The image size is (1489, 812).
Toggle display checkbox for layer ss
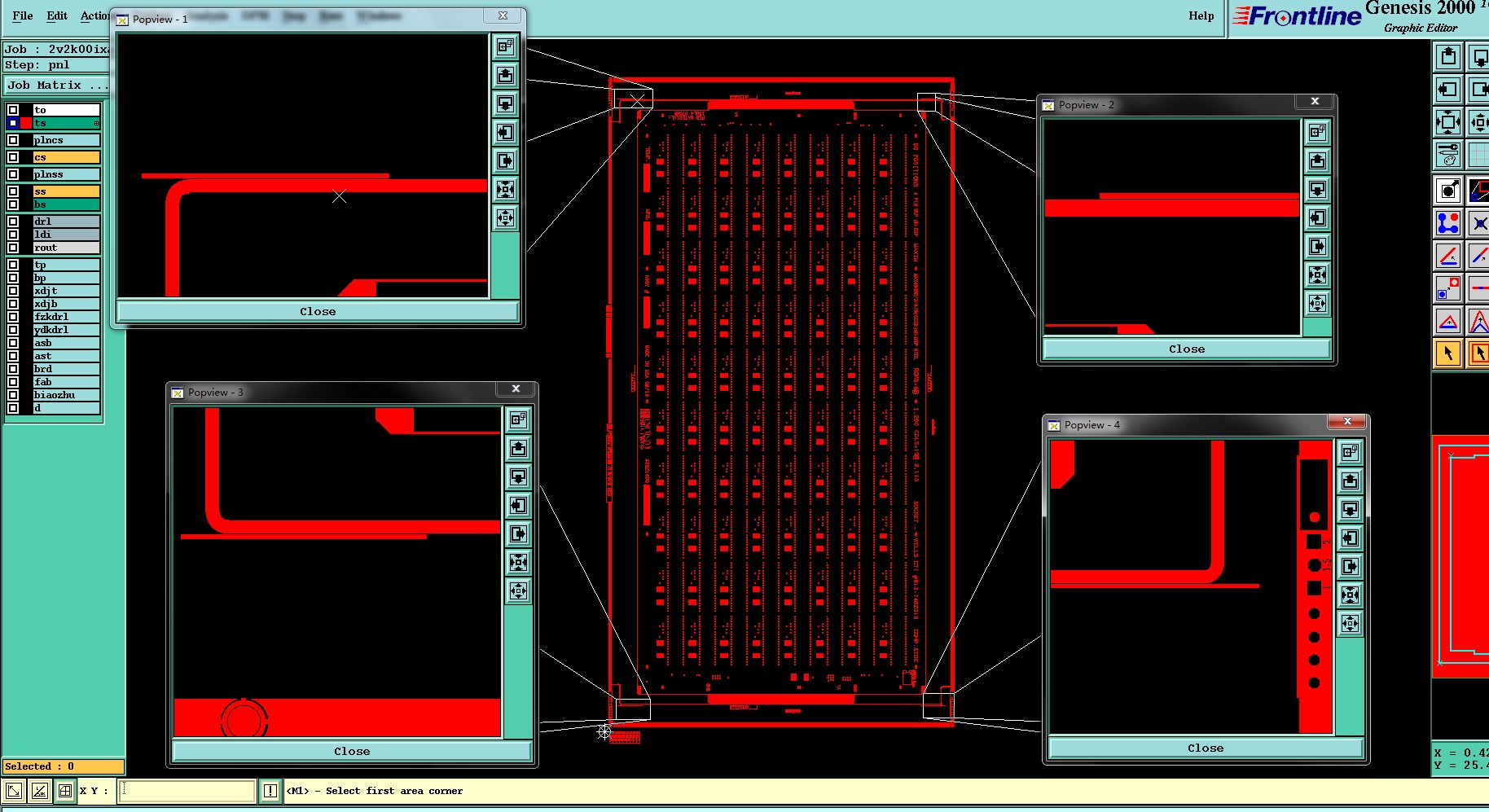pyautogui.click(x=13, y=191)
